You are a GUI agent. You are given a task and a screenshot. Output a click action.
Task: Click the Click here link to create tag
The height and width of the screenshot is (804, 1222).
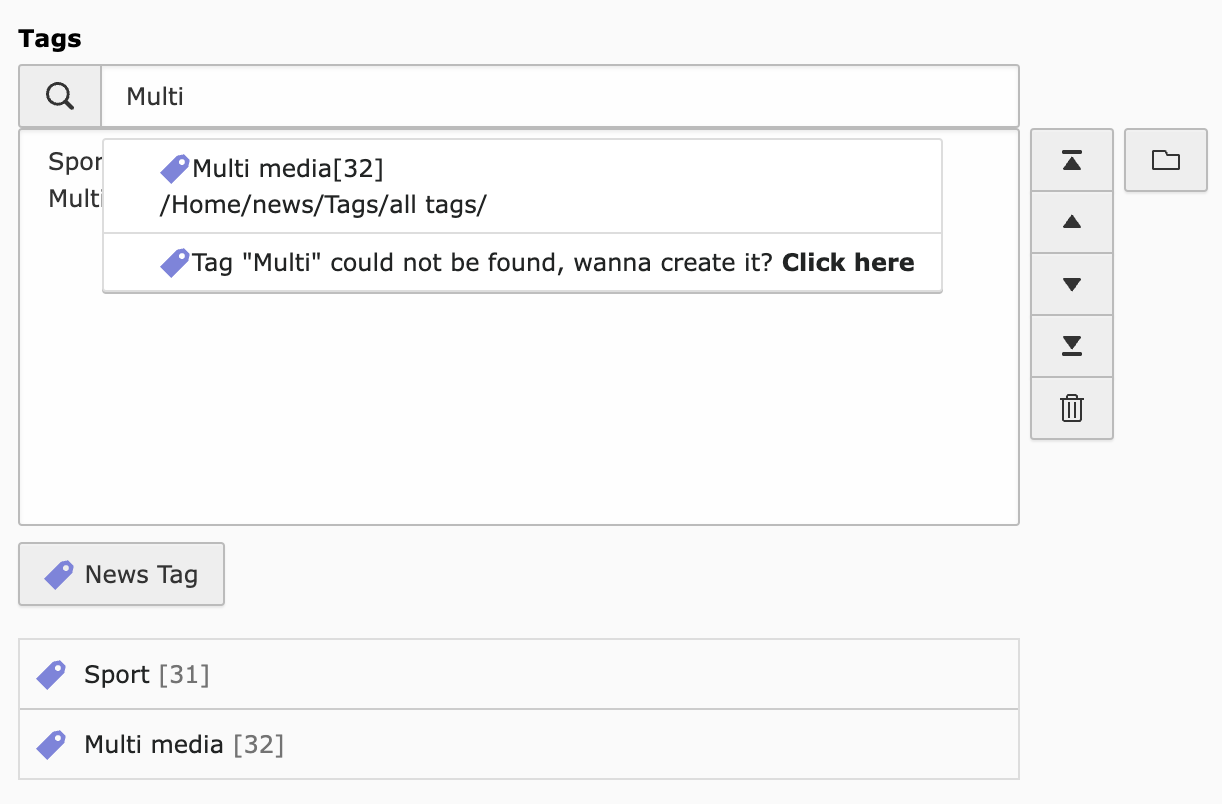[848, 262]
